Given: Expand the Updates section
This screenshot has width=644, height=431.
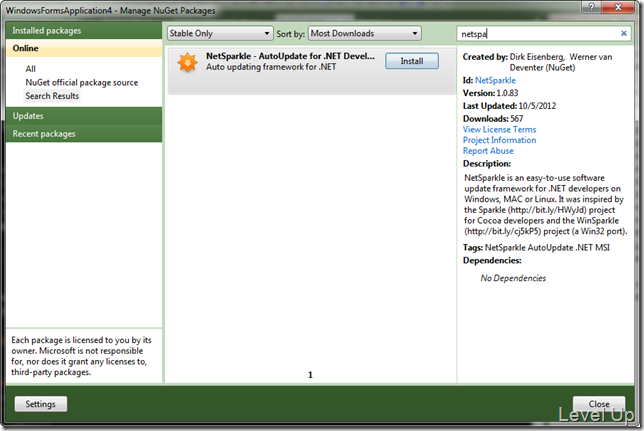Looking at the screenshot, I should [84, 116].
